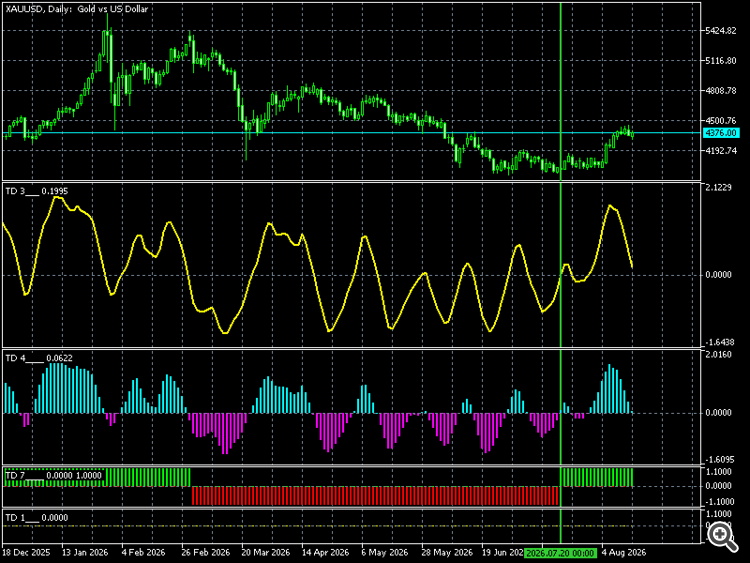
Task: Select the 26 Feb 2026 date label
Action: [x=206, y=552]
